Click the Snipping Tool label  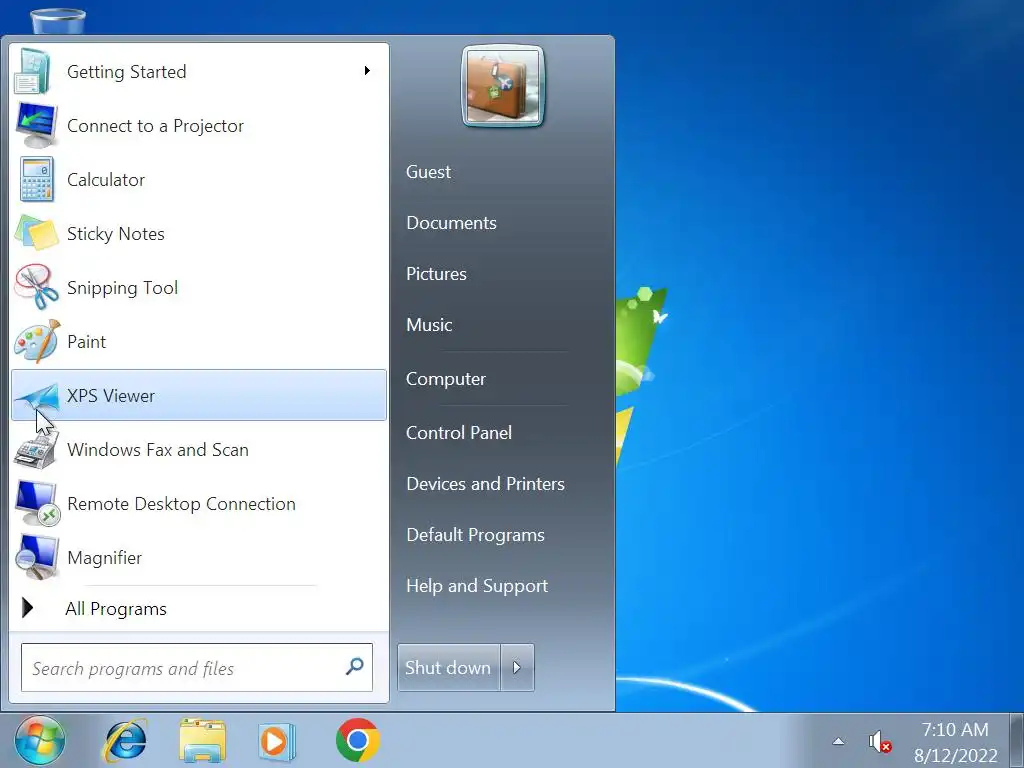[122, 288]
